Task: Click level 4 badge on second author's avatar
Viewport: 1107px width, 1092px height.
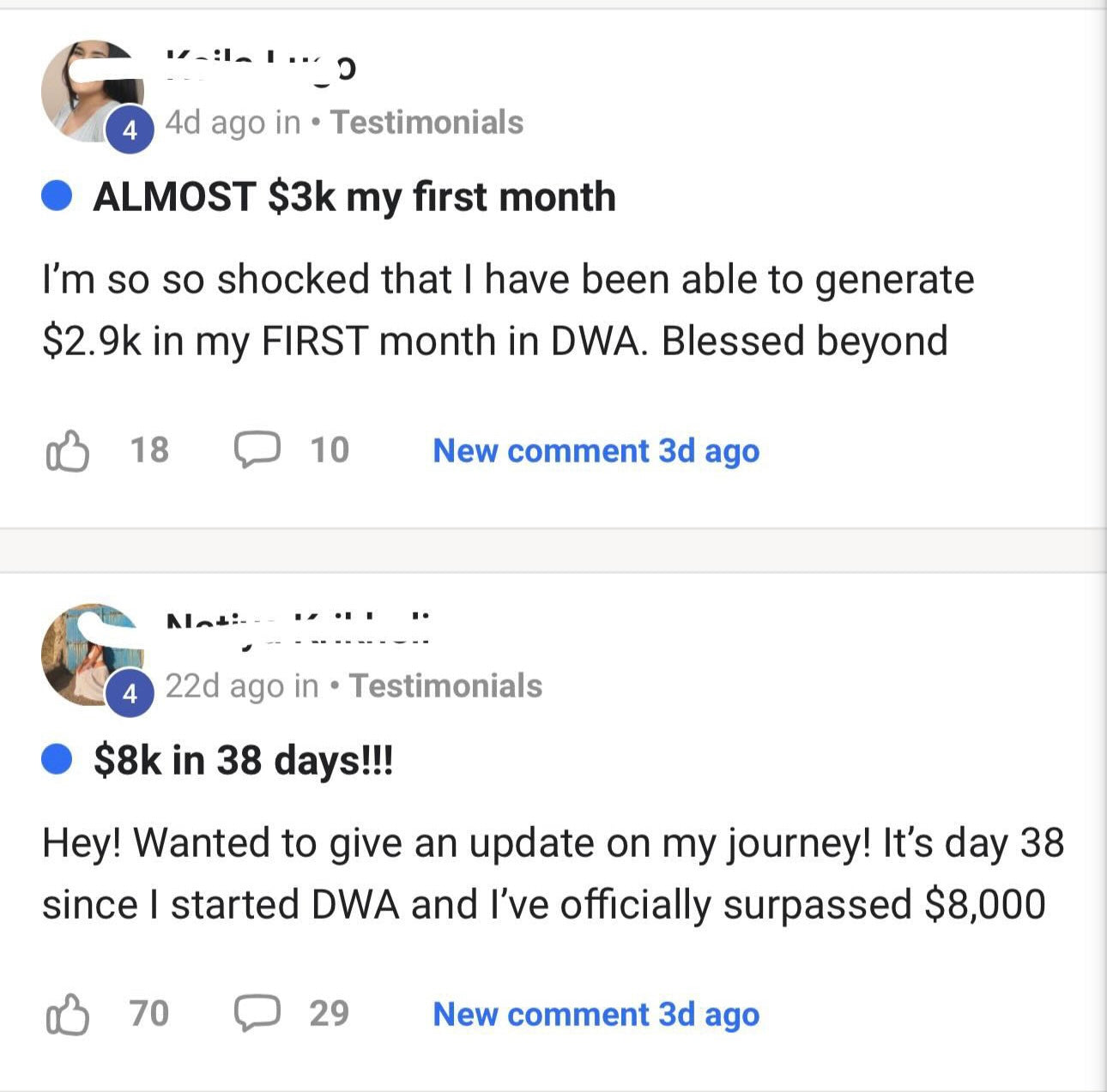Action: pyautogui.click(x=130, y=693)
